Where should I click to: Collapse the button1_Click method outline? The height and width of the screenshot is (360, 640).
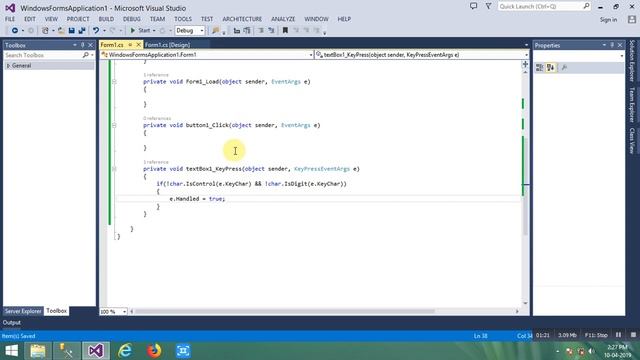pyautogui.click(x=114, y=125)
